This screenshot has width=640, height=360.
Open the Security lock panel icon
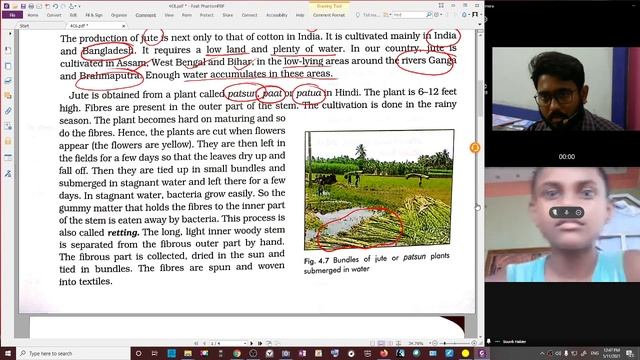click(x=8, y=141)
